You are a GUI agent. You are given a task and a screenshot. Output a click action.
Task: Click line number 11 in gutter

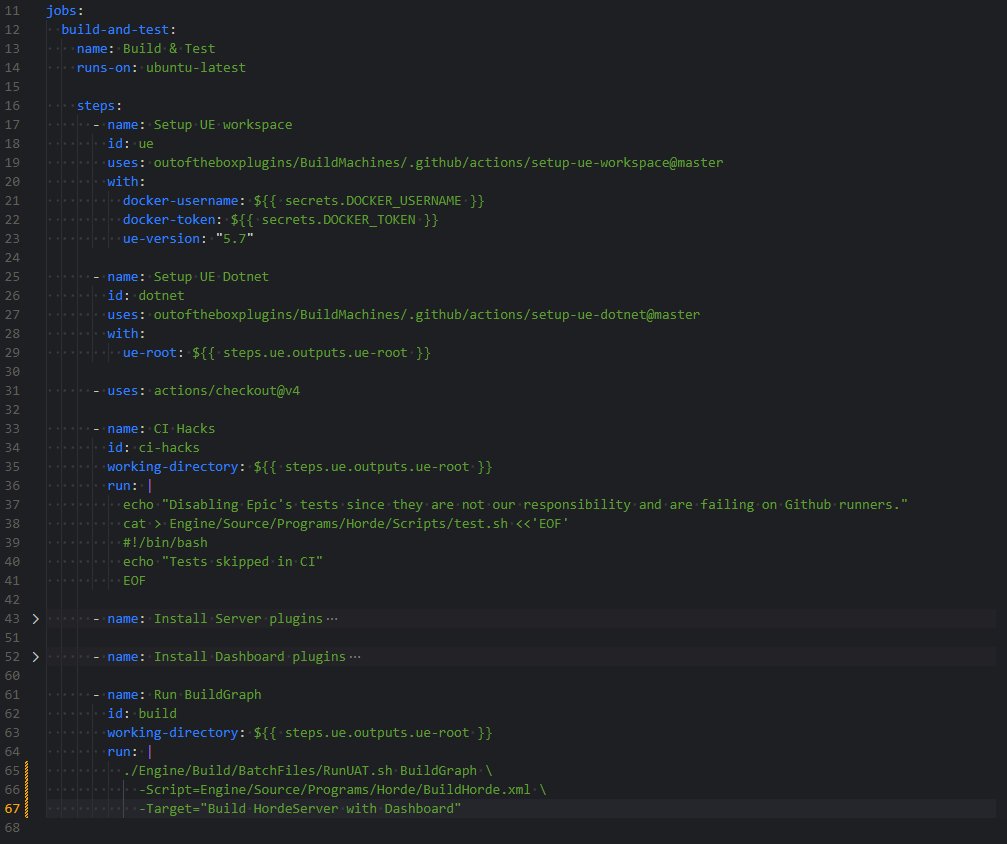[12, 11]
